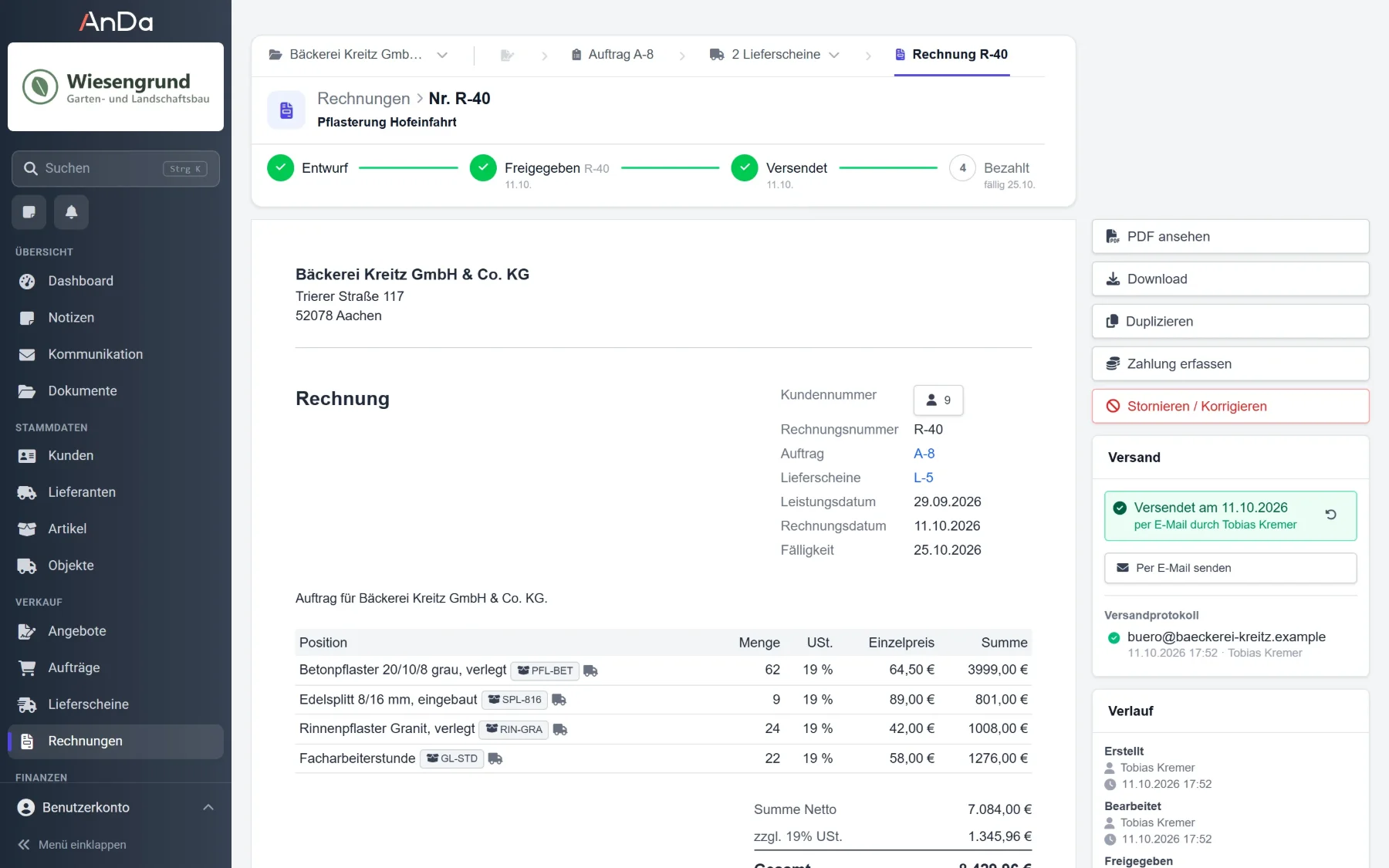Screen dimensions: 1389x868
Task: Go to Dashboard in the sidebar
Action: click(116, 281)
